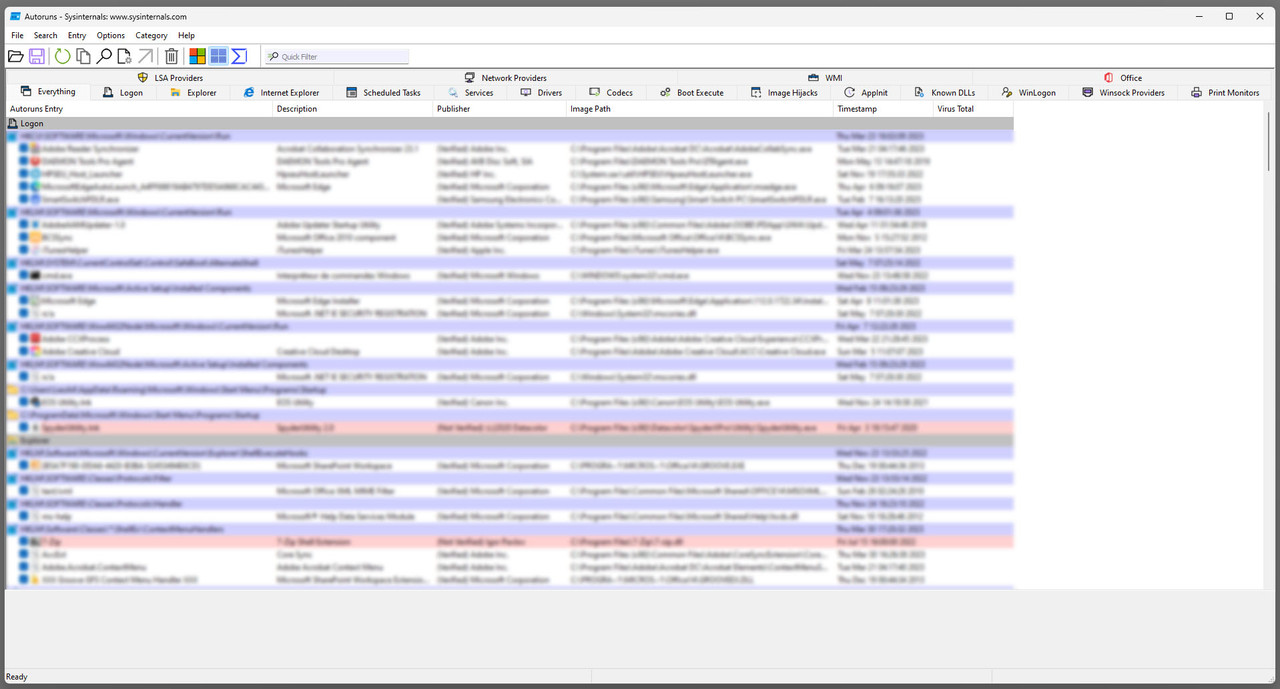
Task: Switch to the Winsock Providers tab
Action: 1124,93
